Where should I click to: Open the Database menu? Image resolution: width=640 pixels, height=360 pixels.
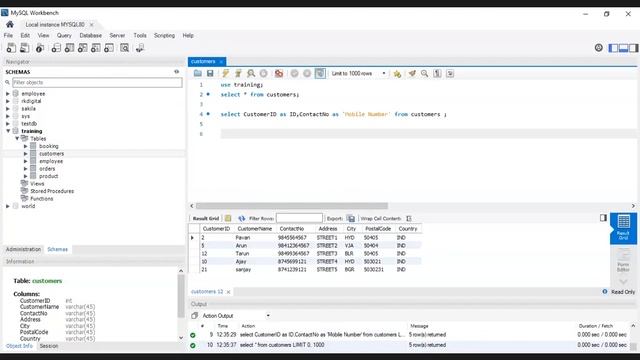point(91,36)
